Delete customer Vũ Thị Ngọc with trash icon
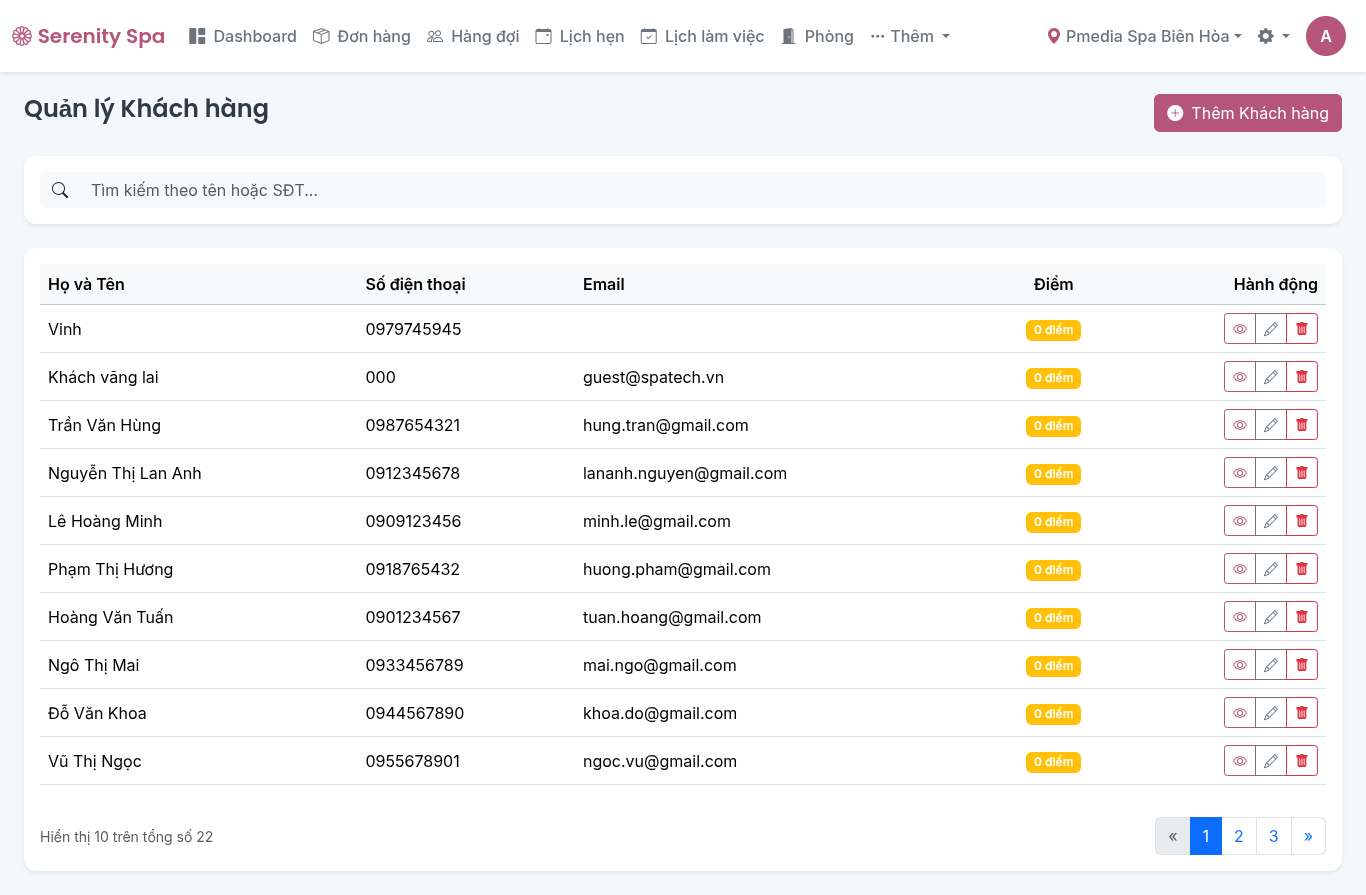The image size is (1366, 895). [x=1301, y=761]
